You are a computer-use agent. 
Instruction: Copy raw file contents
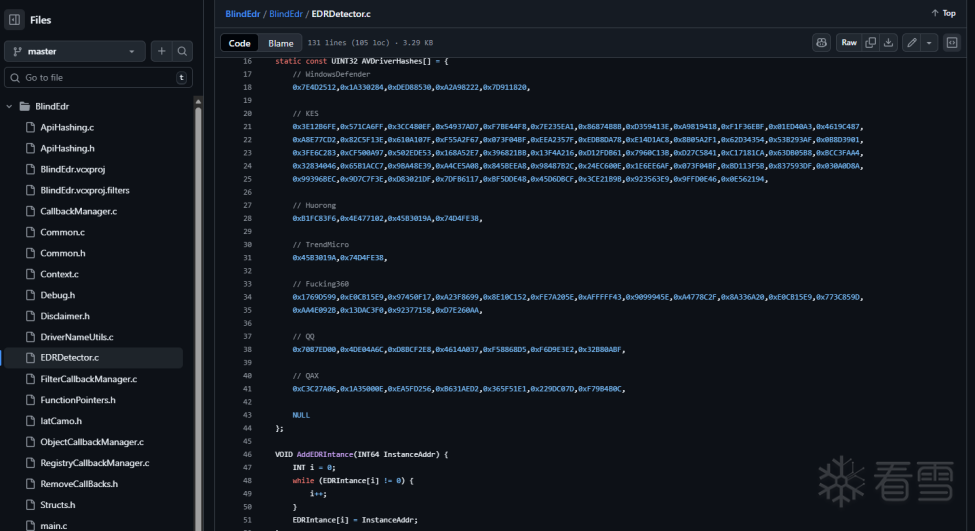pos(871,42)
